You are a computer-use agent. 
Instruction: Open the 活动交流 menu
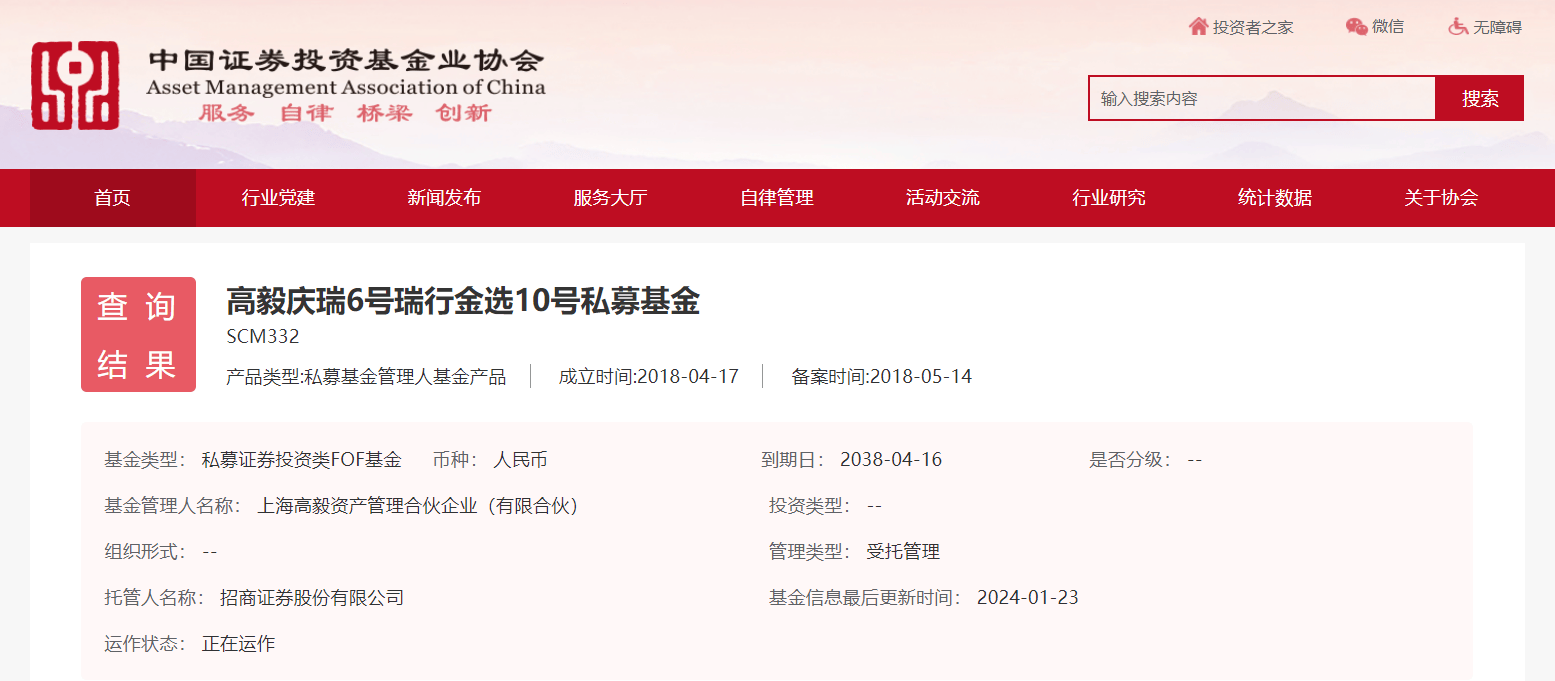(x=940, y=198)
